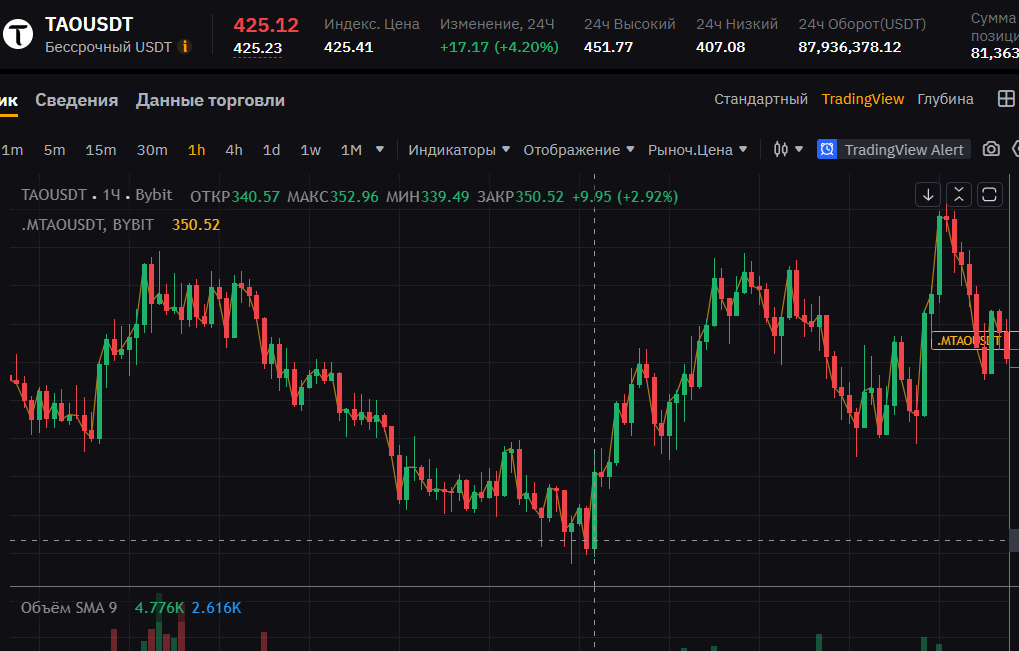Click the last price 425.12
The height and width of the screenshot is (651, 1019).
click(x=266, y=25)
